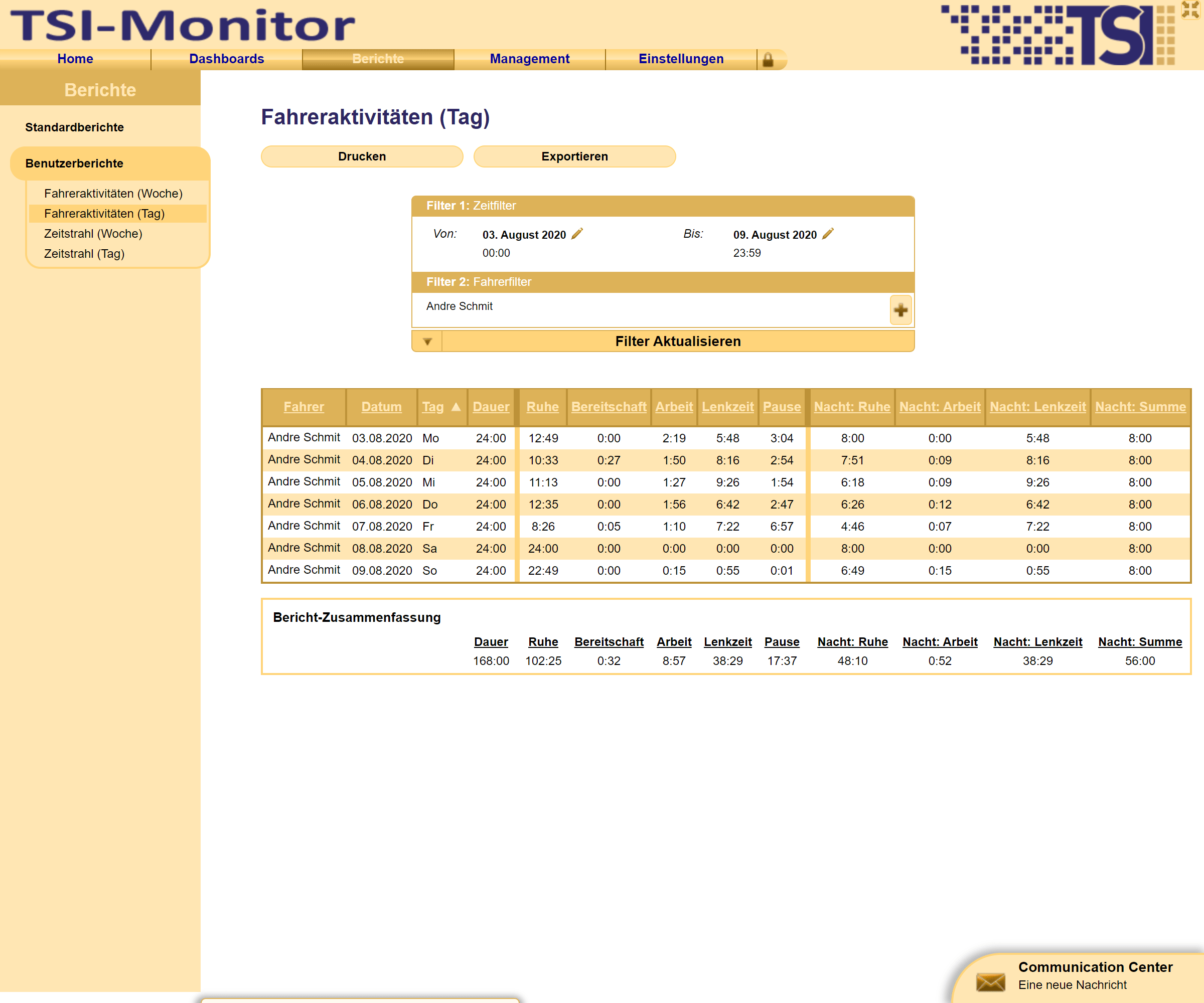
Task: Click the Filter 2: Fahrerfilter header
Action: coord(663,282)
